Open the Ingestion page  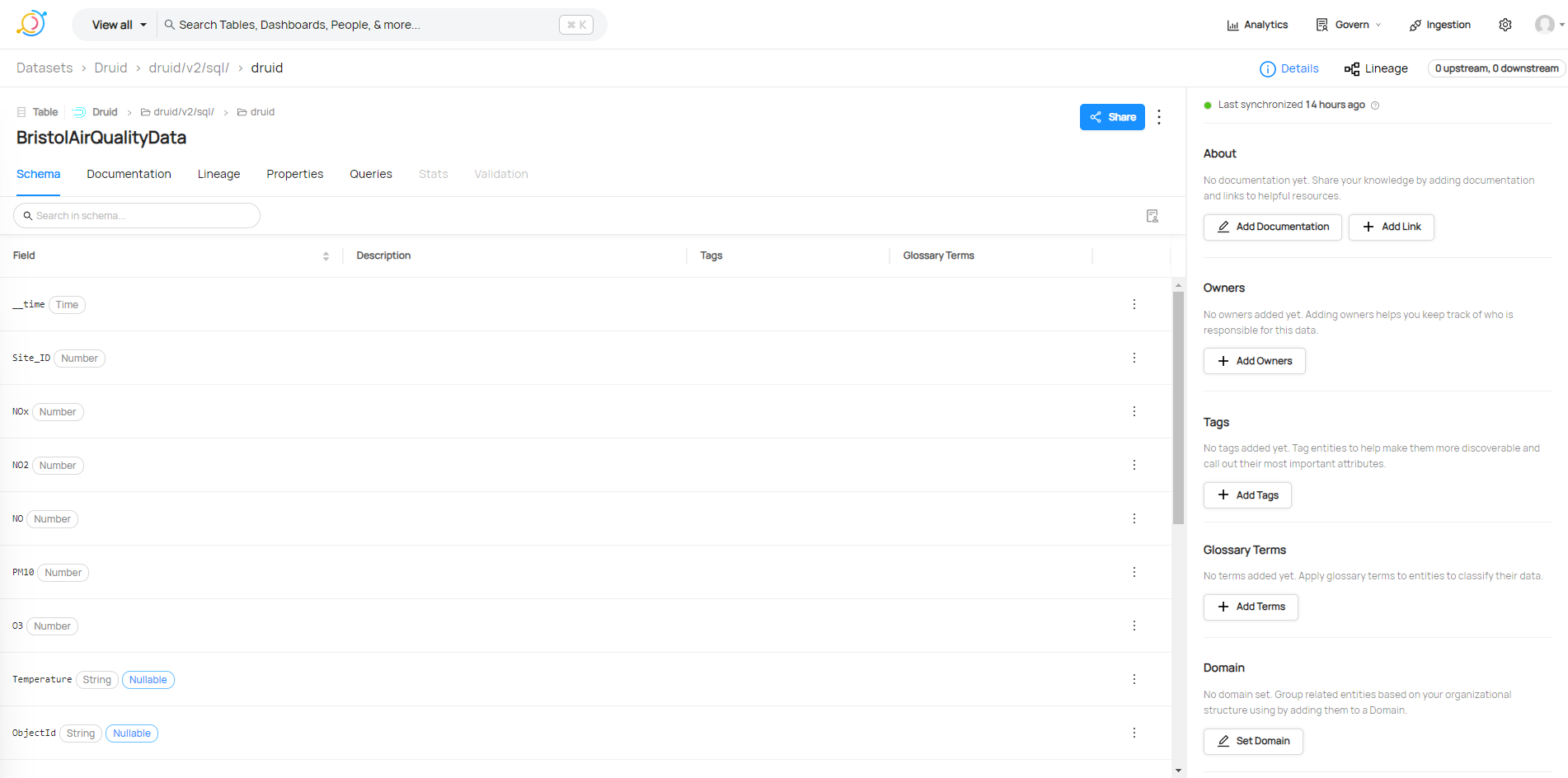pyautogui.click(x=1440, y=25)
